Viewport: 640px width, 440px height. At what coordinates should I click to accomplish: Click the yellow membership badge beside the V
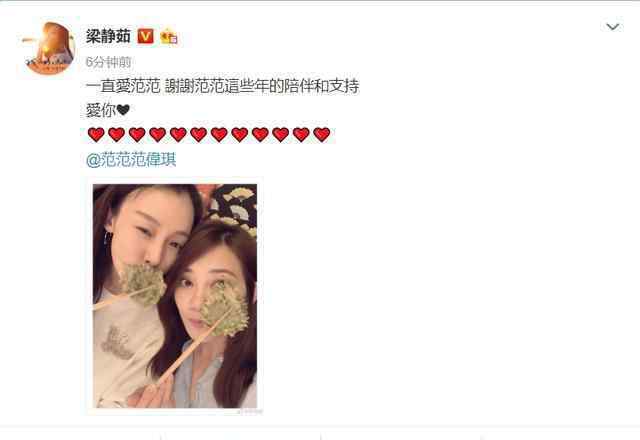[169, 37]
